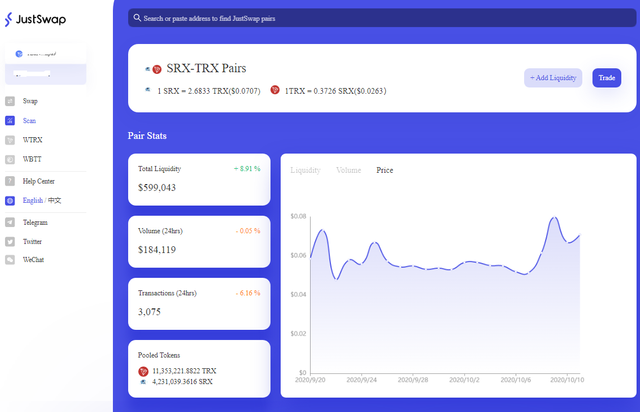
Task: Switch chart to Volume tab
Action: pos(349,170)
